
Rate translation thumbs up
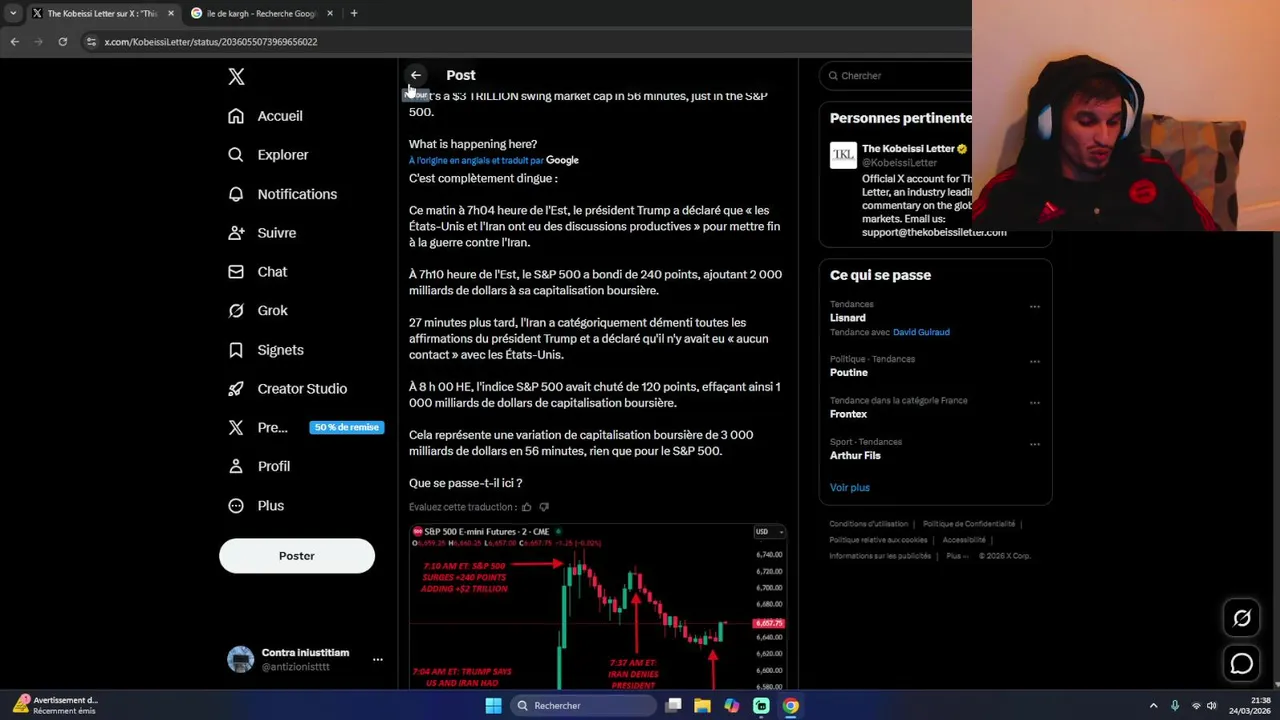coord(527,507)
